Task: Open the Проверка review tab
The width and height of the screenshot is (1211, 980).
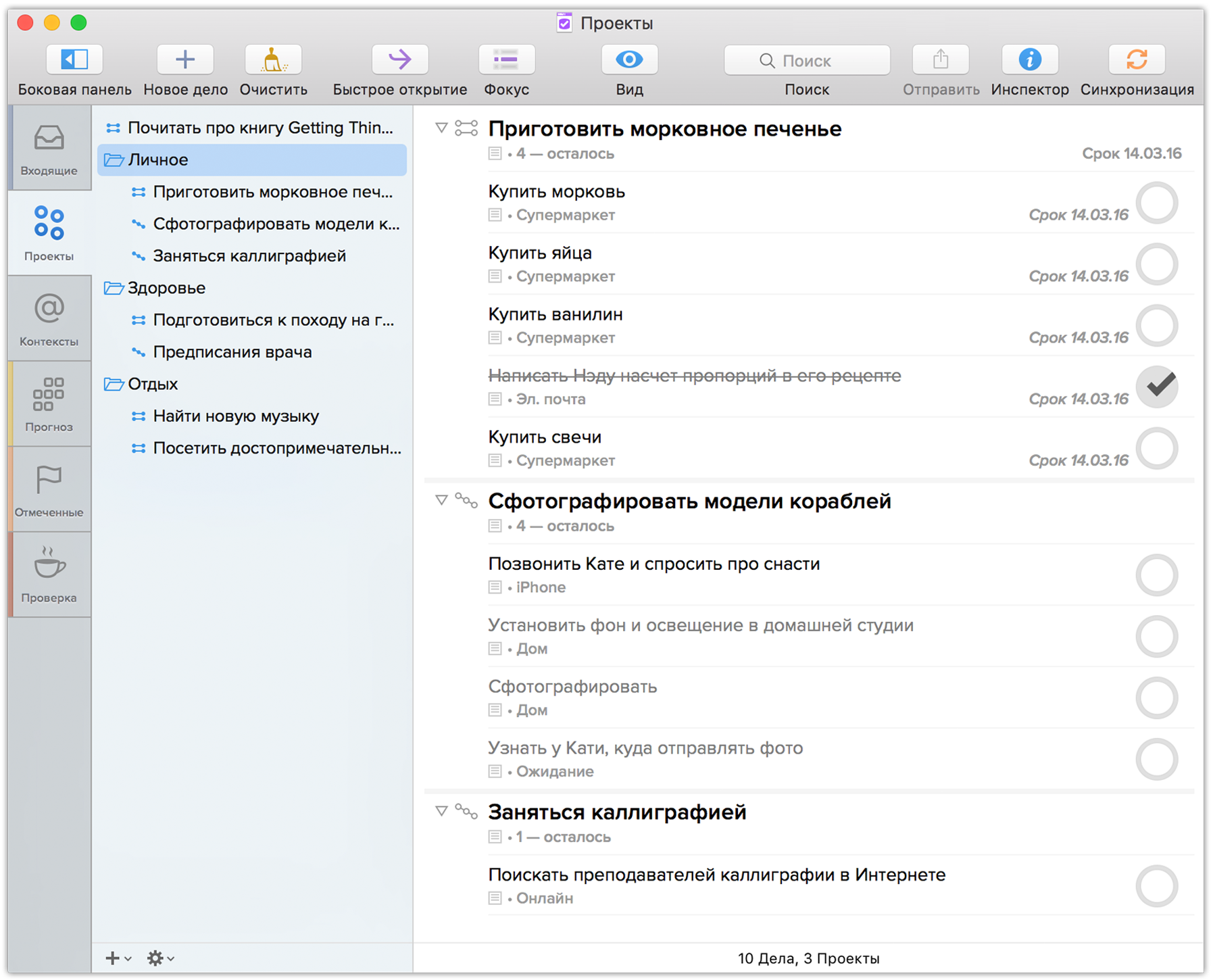Action: point(49,575)
